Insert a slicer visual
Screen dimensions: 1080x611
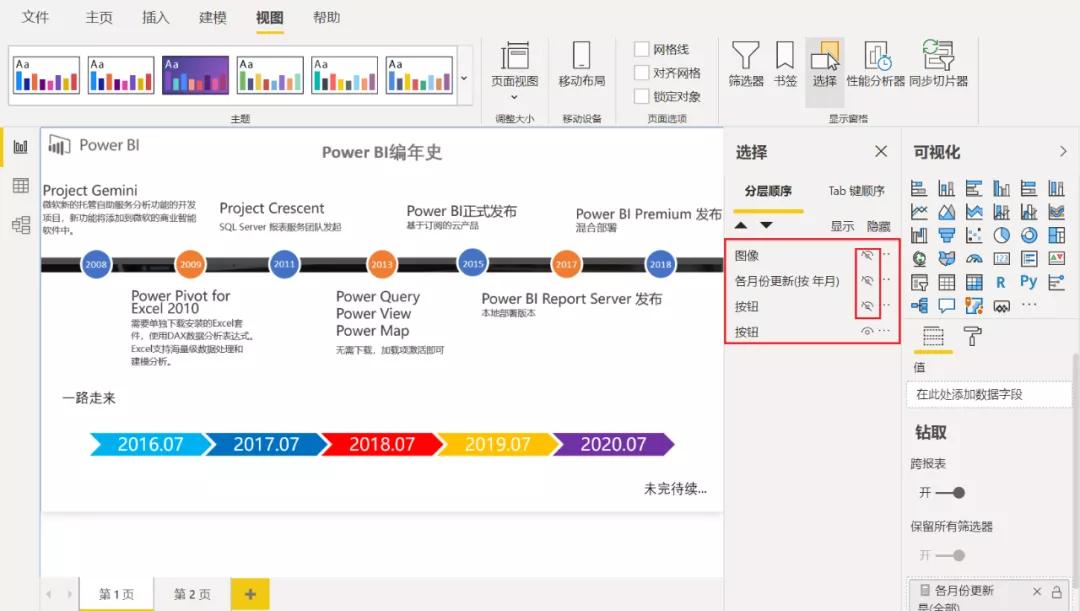(919, 282)
